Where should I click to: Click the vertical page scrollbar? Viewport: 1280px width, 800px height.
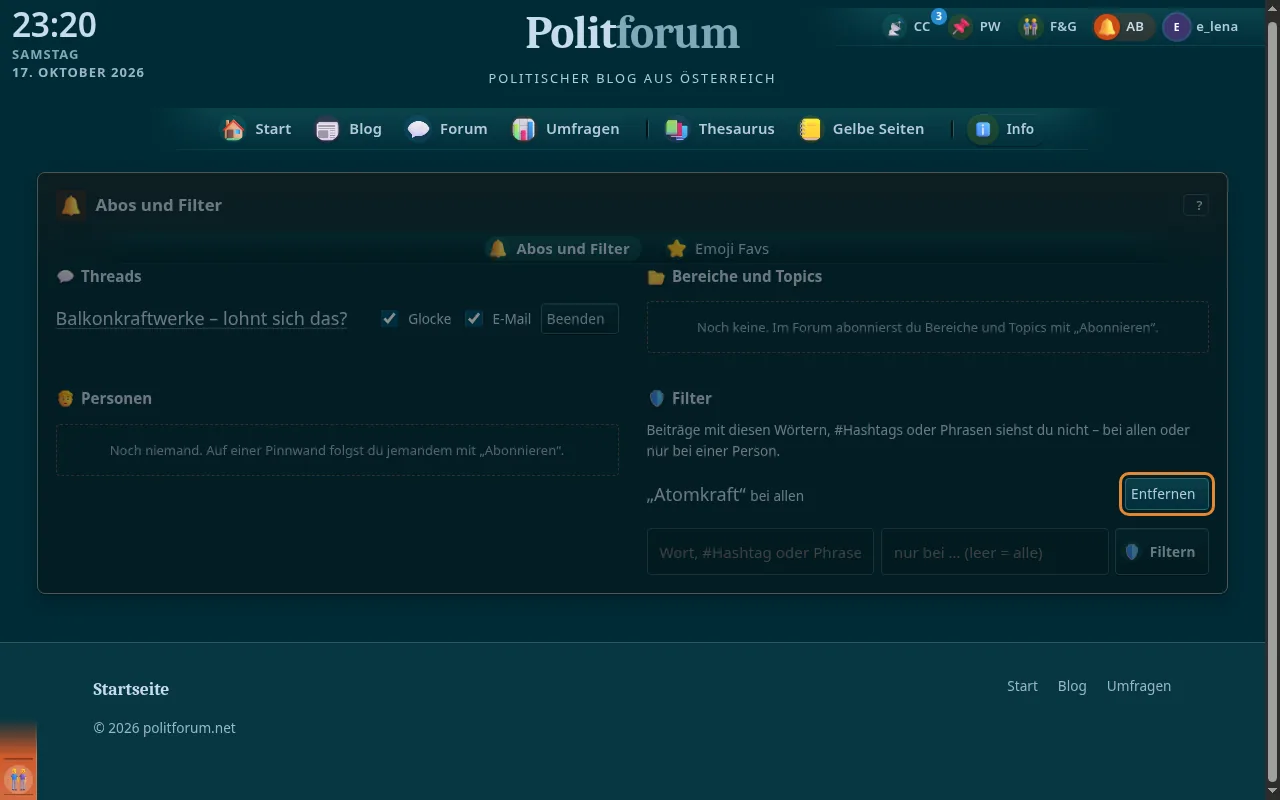click(1272, 400)
